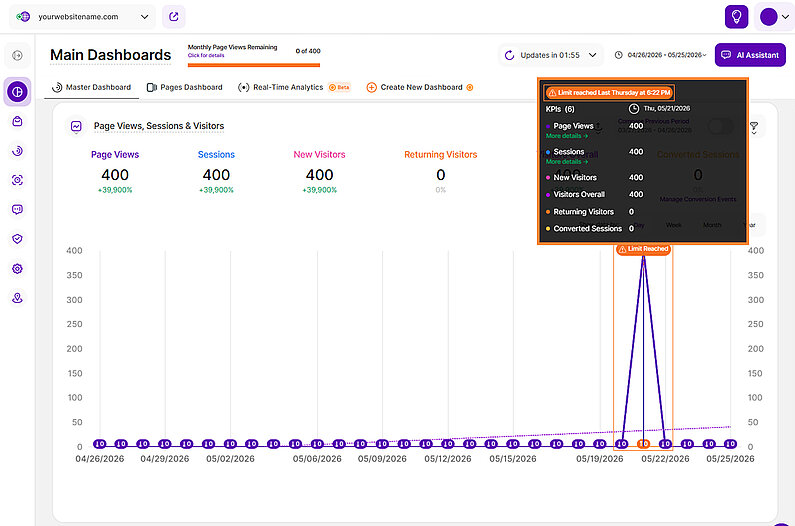Open the dashboards pie chart sidebar icon
The height and width of the screenshot is (526, 795).
pos(17,92)
